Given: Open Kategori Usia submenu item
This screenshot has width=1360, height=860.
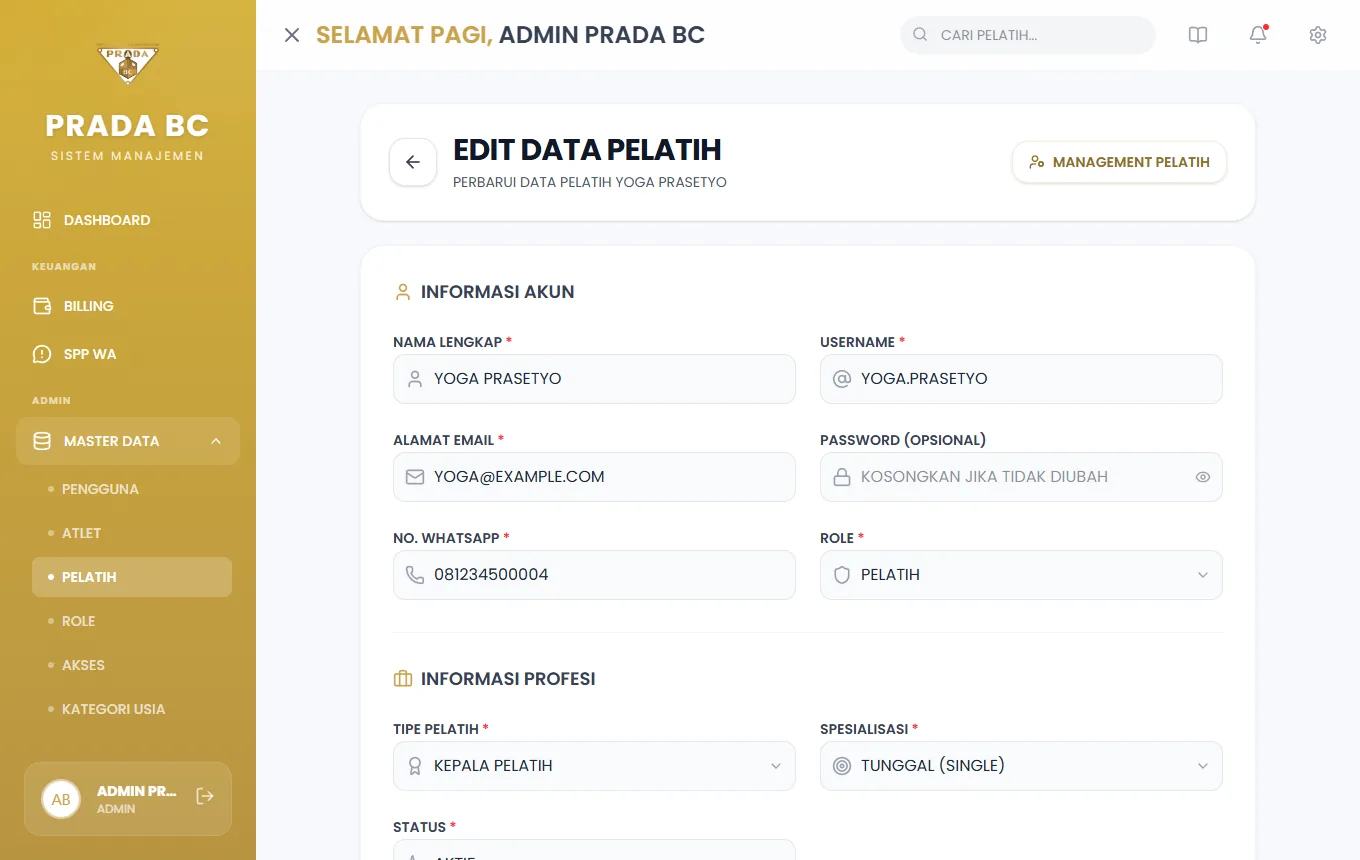Looking at the screenshot, I should 132,709.
